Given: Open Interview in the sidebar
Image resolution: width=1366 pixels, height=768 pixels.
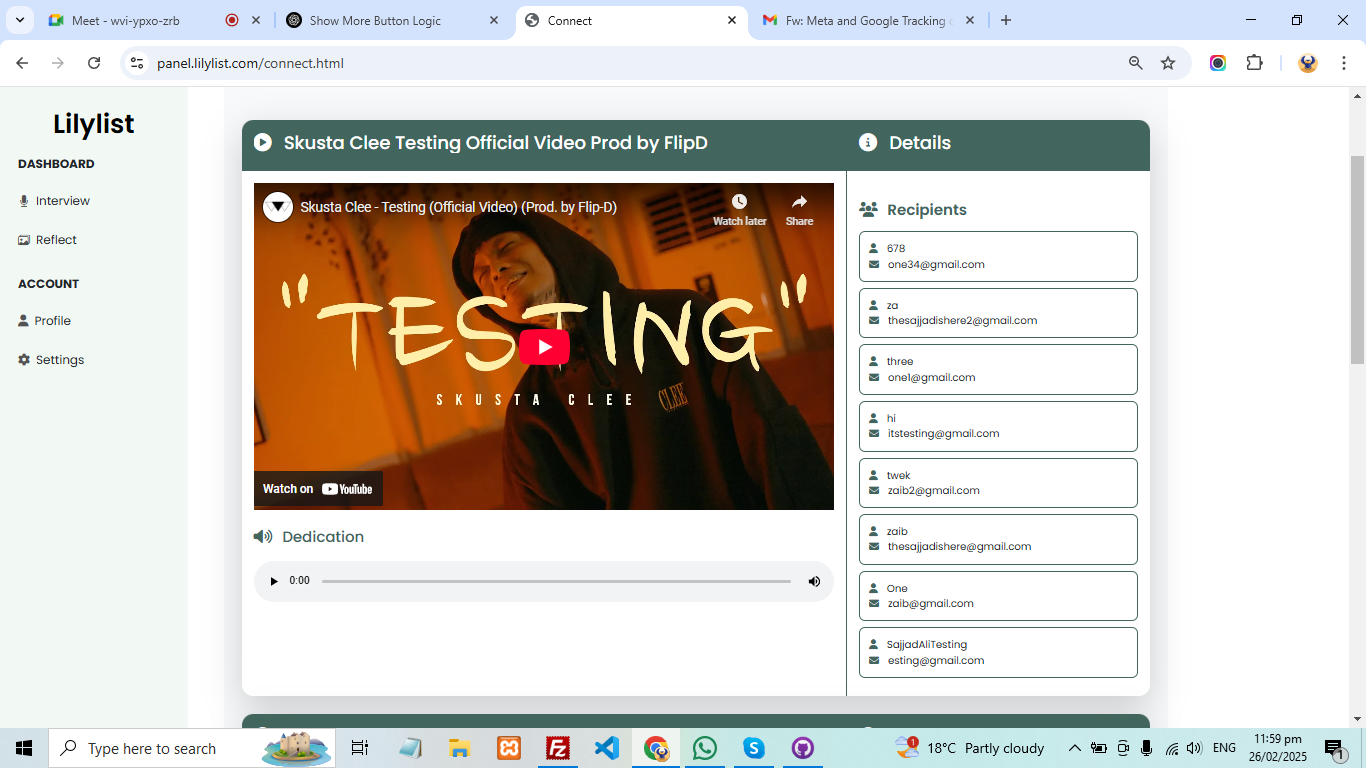Looking at the screenshot, I should (x=62, y=201).
